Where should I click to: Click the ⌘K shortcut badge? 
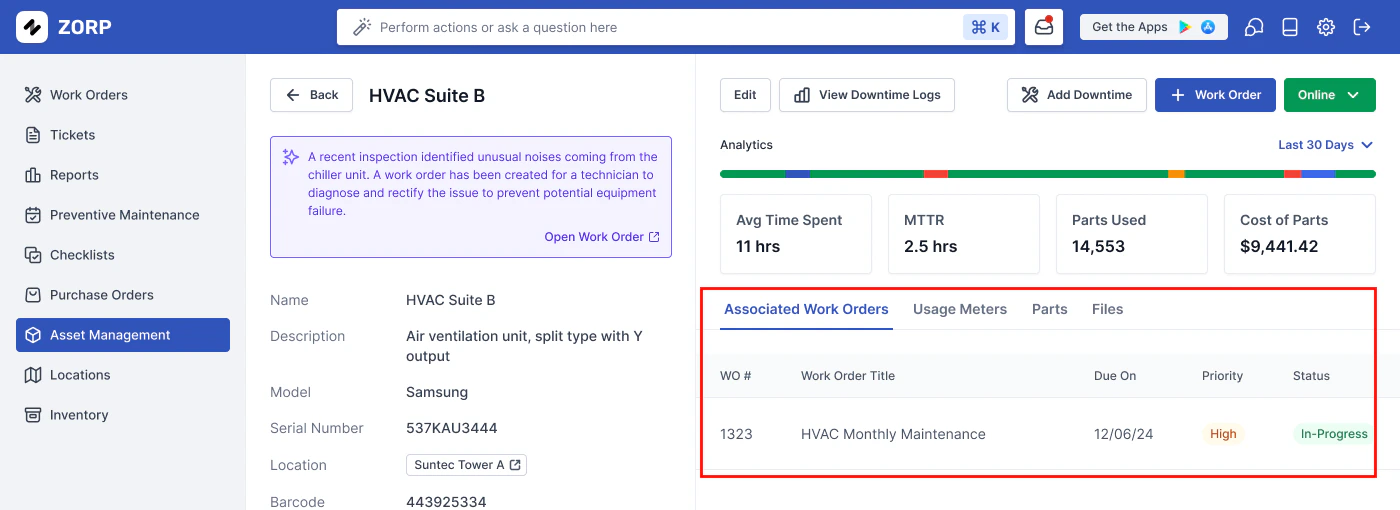point(986,27)
